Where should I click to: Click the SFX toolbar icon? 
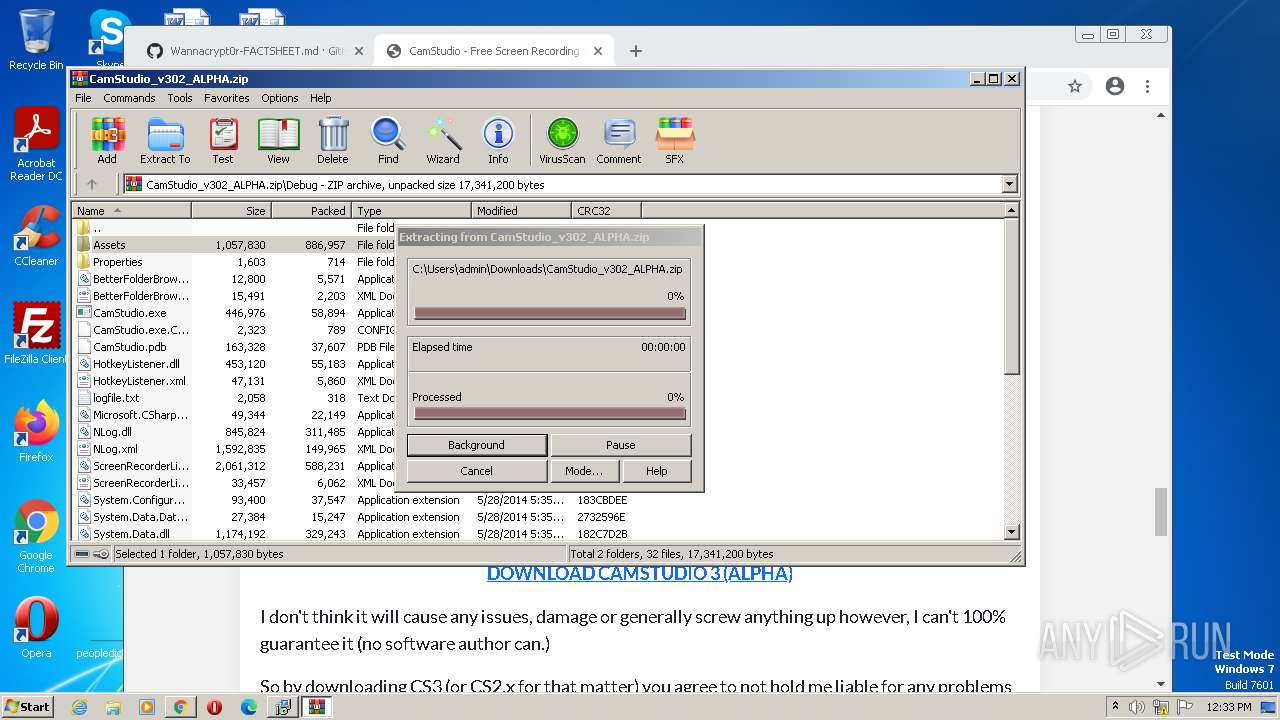(x=675, y=140)
